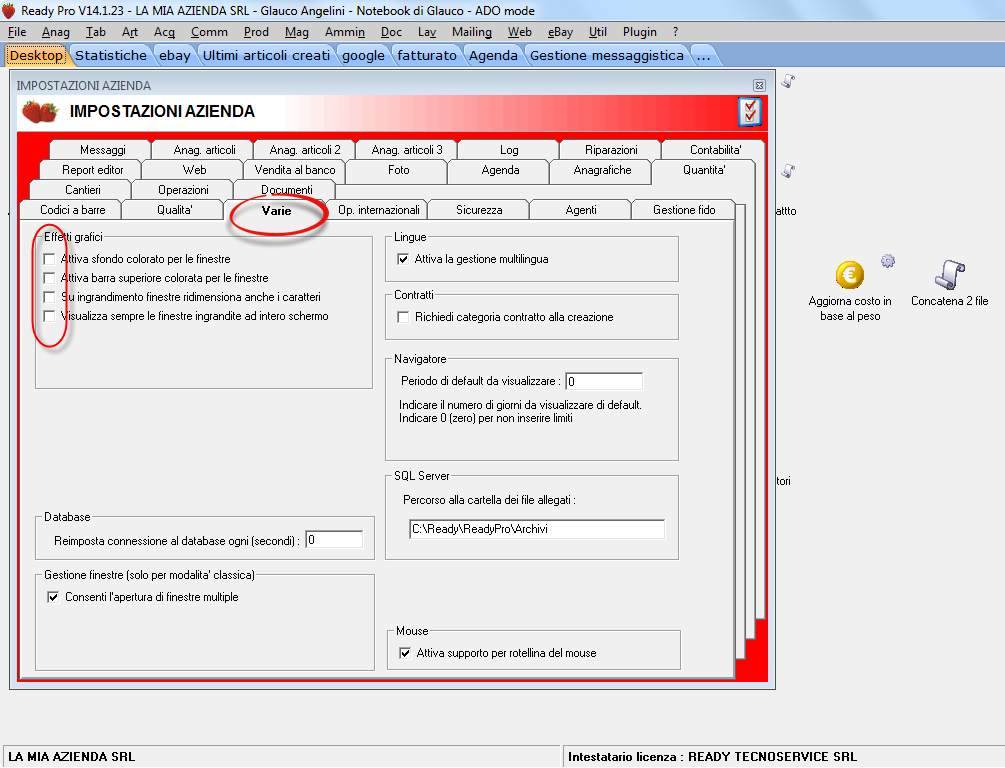This screenshot has height=768, width=1005.
Task: Switch to the google desktop tab
Action: (x=363, y=56)
